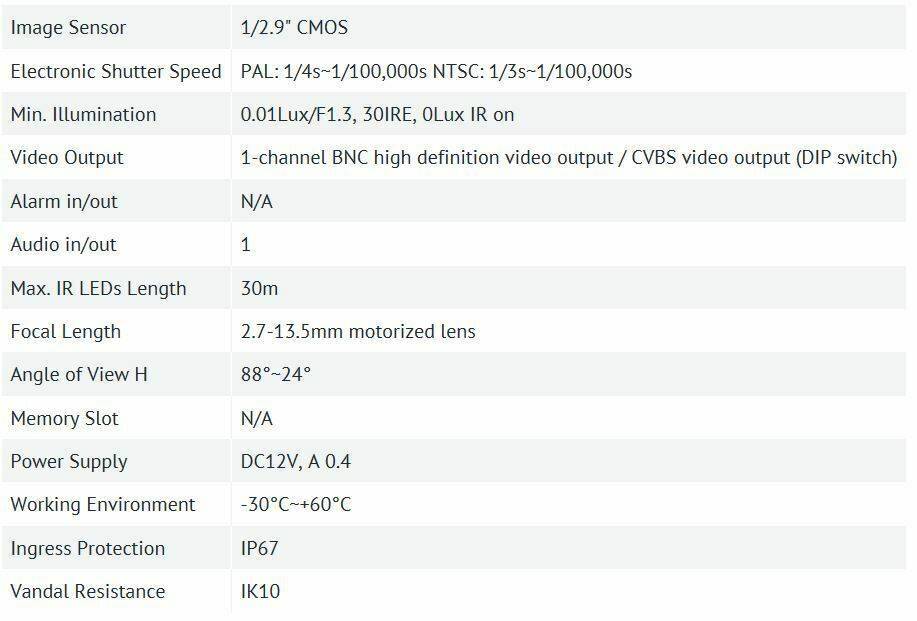Select the PAL/NTSC shutter speed value
Screen dimensions: 917x621
pyautogui.click(x=436, y=71)
